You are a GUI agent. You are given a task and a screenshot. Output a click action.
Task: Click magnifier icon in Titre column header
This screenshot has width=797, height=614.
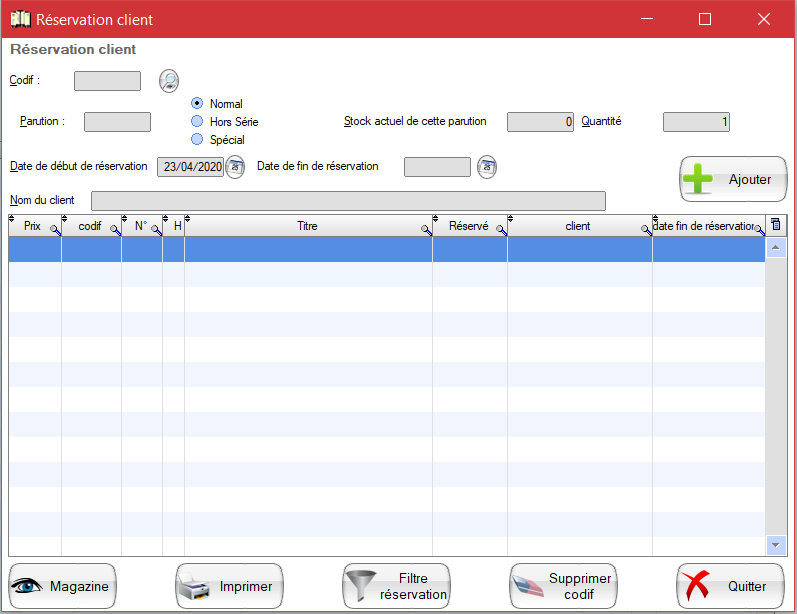[426, 230]
